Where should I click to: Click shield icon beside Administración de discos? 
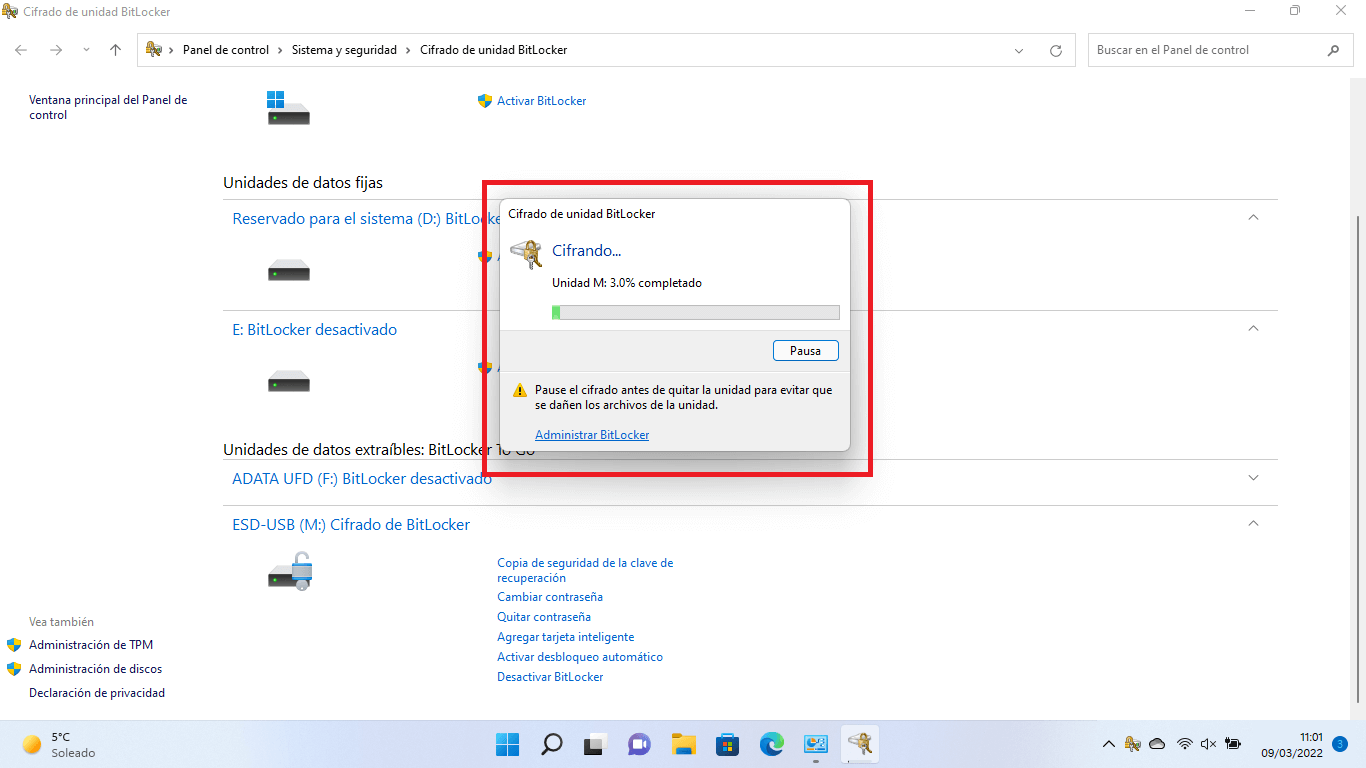[14, 669]
